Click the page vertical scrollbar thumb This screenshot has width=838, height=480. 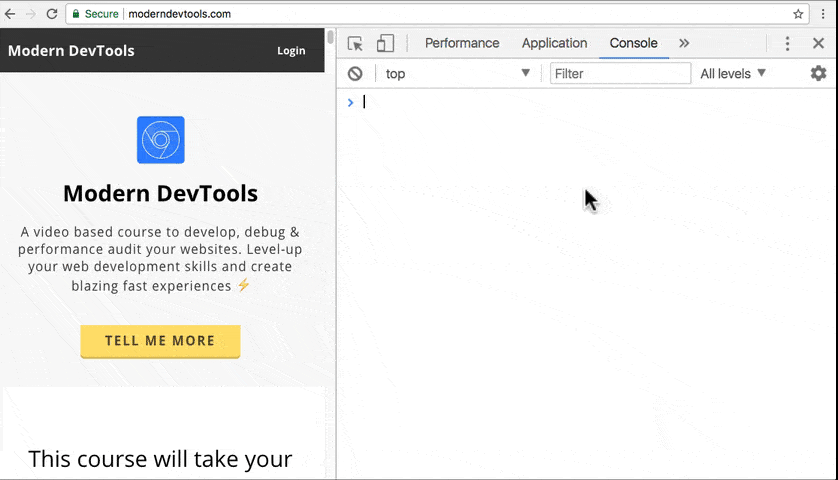331,37
